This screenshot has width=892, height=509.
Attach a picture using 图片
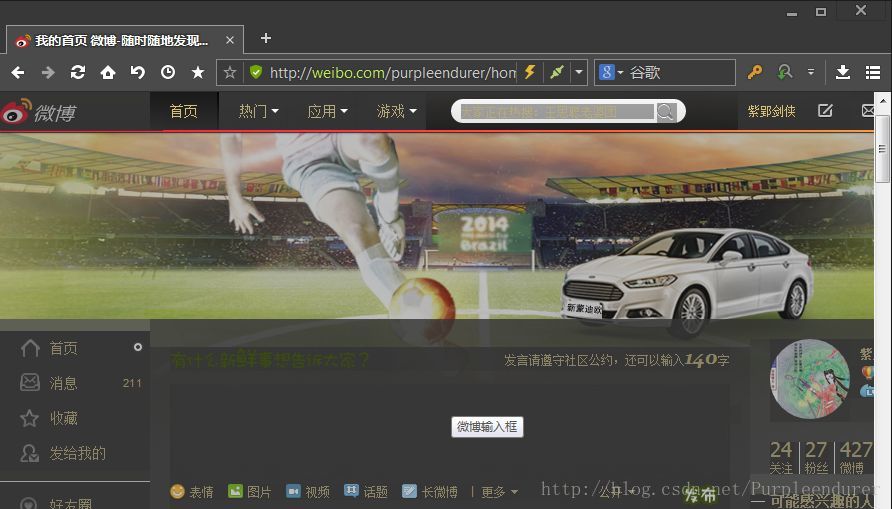[x=249, y=492]
